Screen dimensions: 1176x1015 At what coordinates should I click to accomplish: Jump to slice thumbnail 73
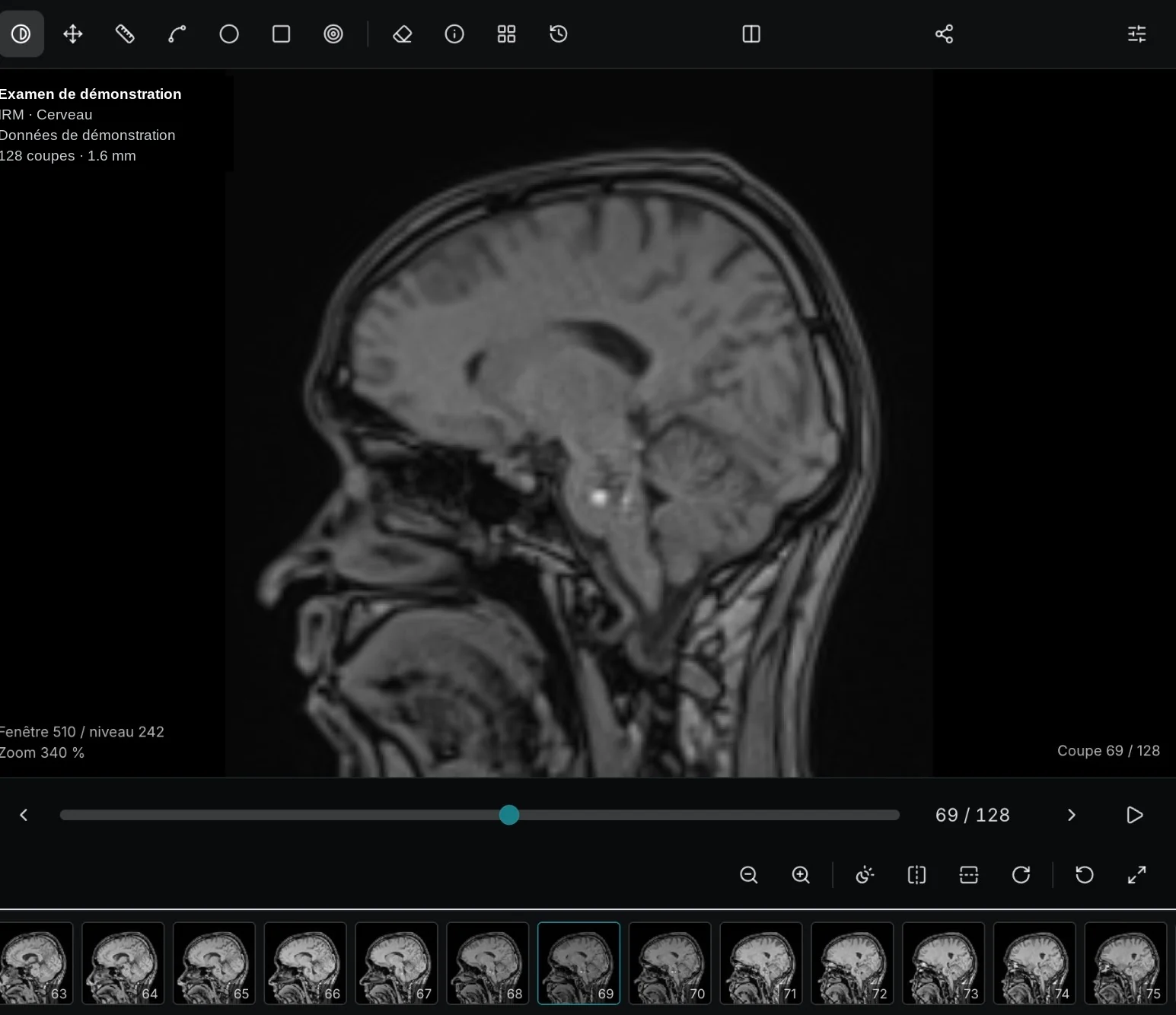coord(945,963)
